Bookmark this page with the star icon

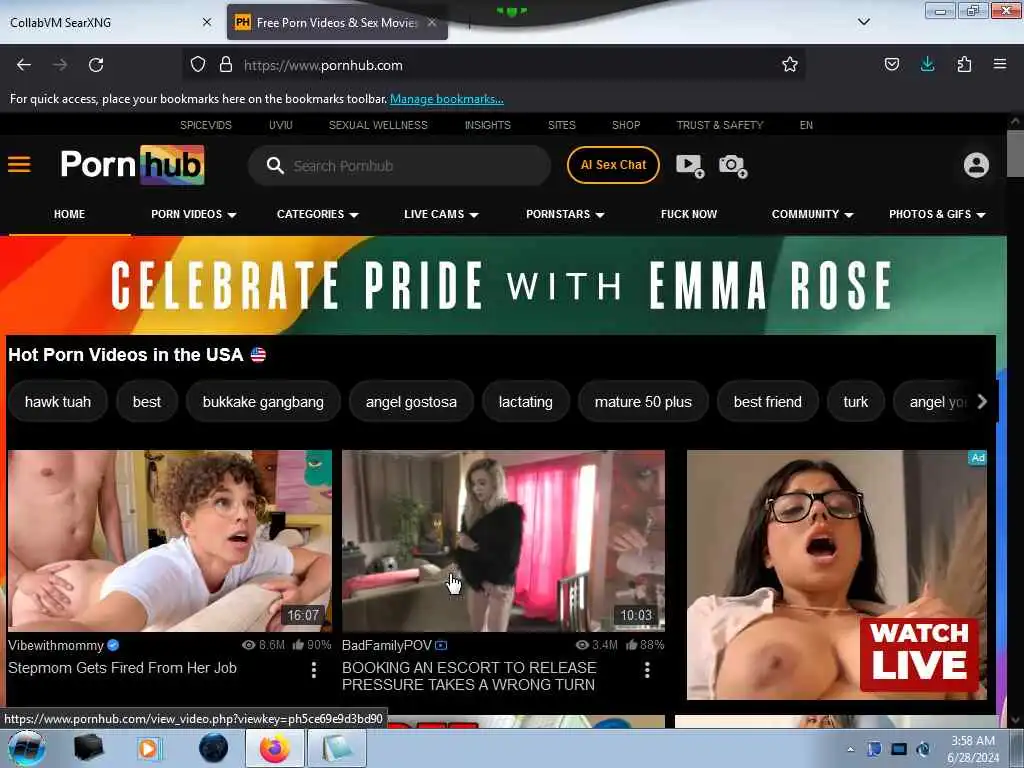pyautogui.click(x=790, y=64)
